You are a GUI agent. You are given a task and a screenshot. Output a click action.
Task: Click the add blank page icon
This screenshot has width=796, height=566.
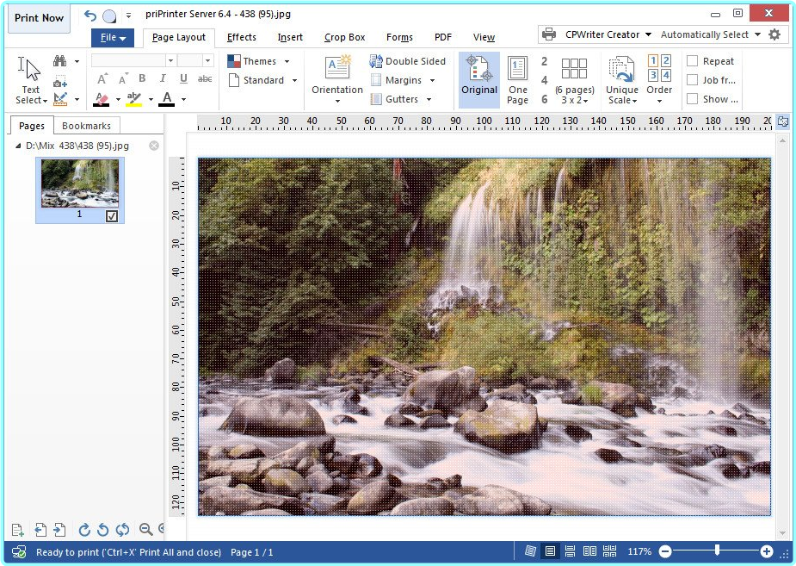click(x=17, y=530)
